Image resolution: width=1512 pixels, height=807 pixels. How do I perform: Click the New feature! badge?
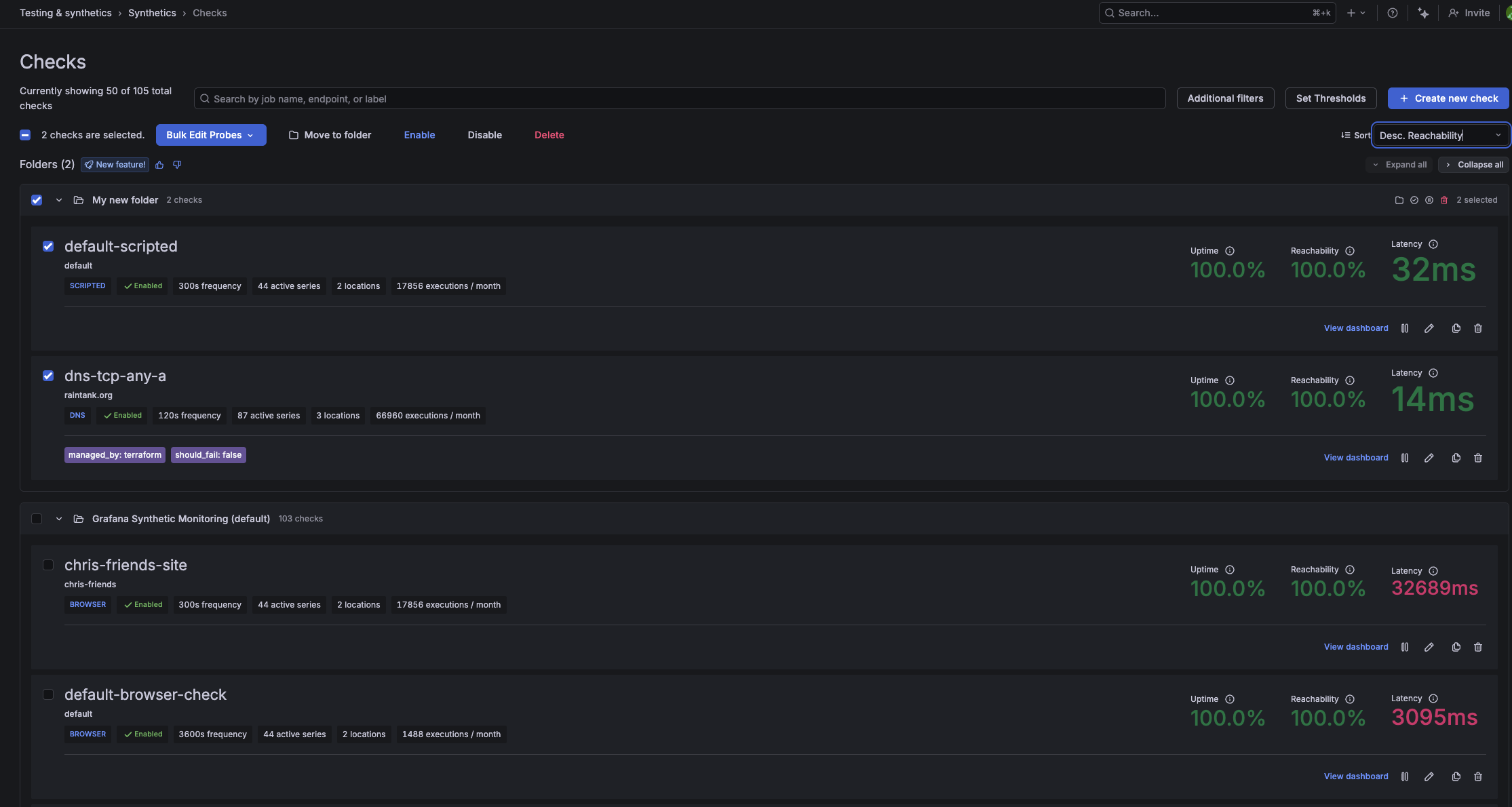[x=115, y=165]
